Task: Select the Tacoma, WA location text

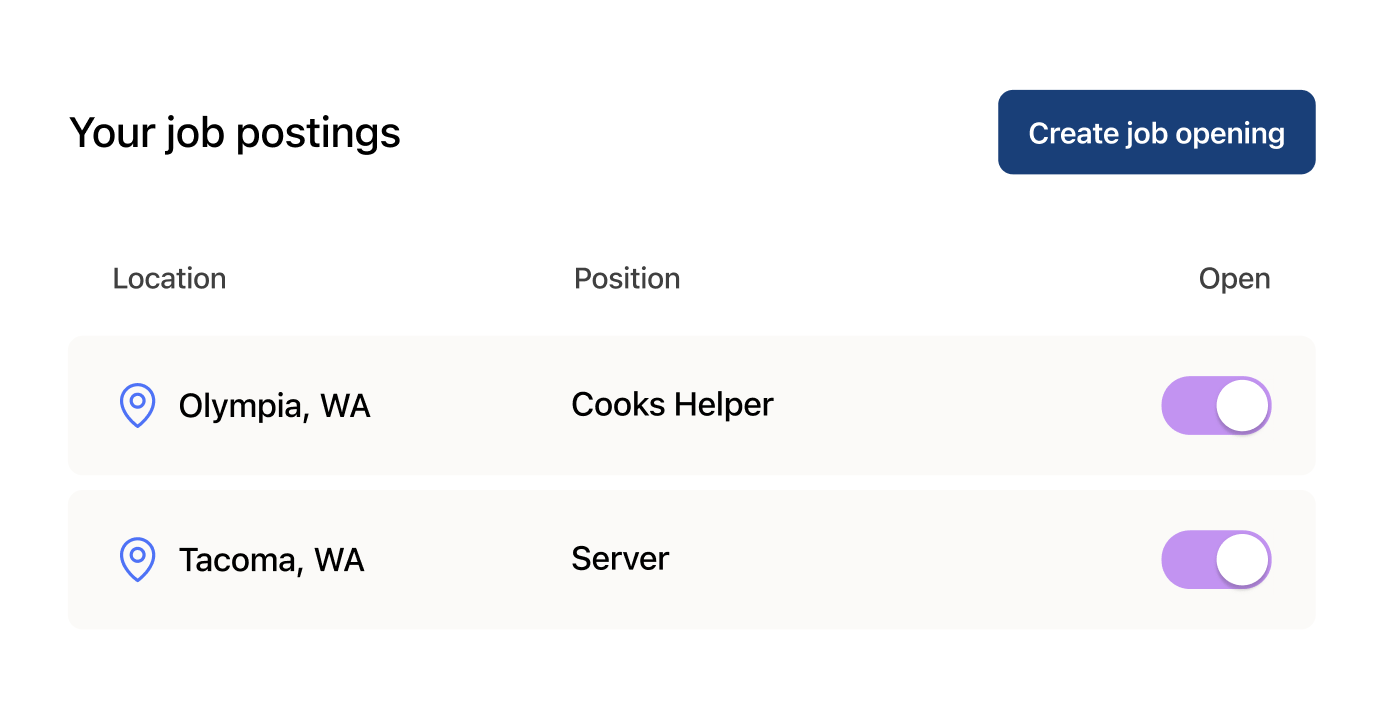Action: [271, 560]
